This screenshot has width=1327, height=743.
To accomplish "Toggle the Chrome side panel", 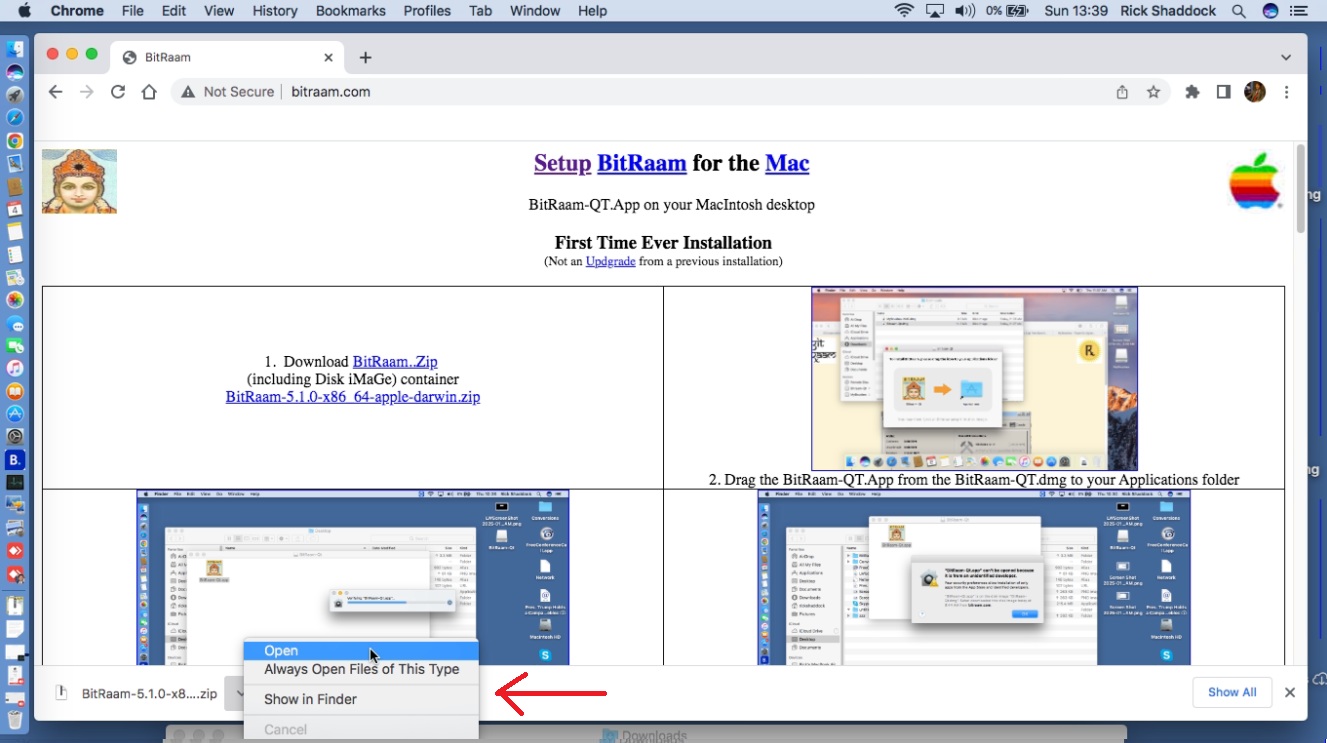I will (x=1223, y=92).
